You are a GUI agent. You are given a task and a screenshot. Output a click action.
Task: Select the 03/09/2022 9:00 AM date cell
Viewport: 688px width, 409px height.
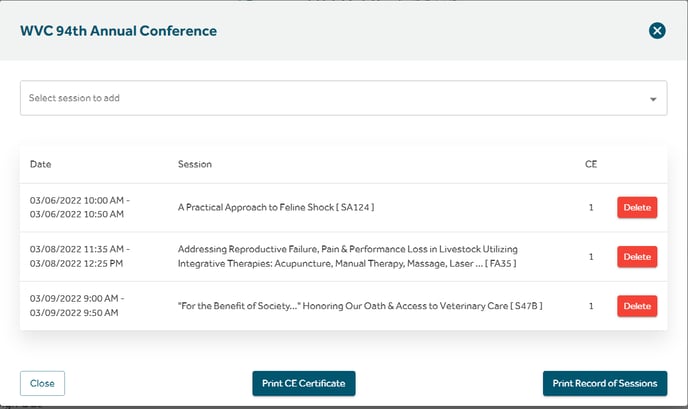click(x=77, y=305)
